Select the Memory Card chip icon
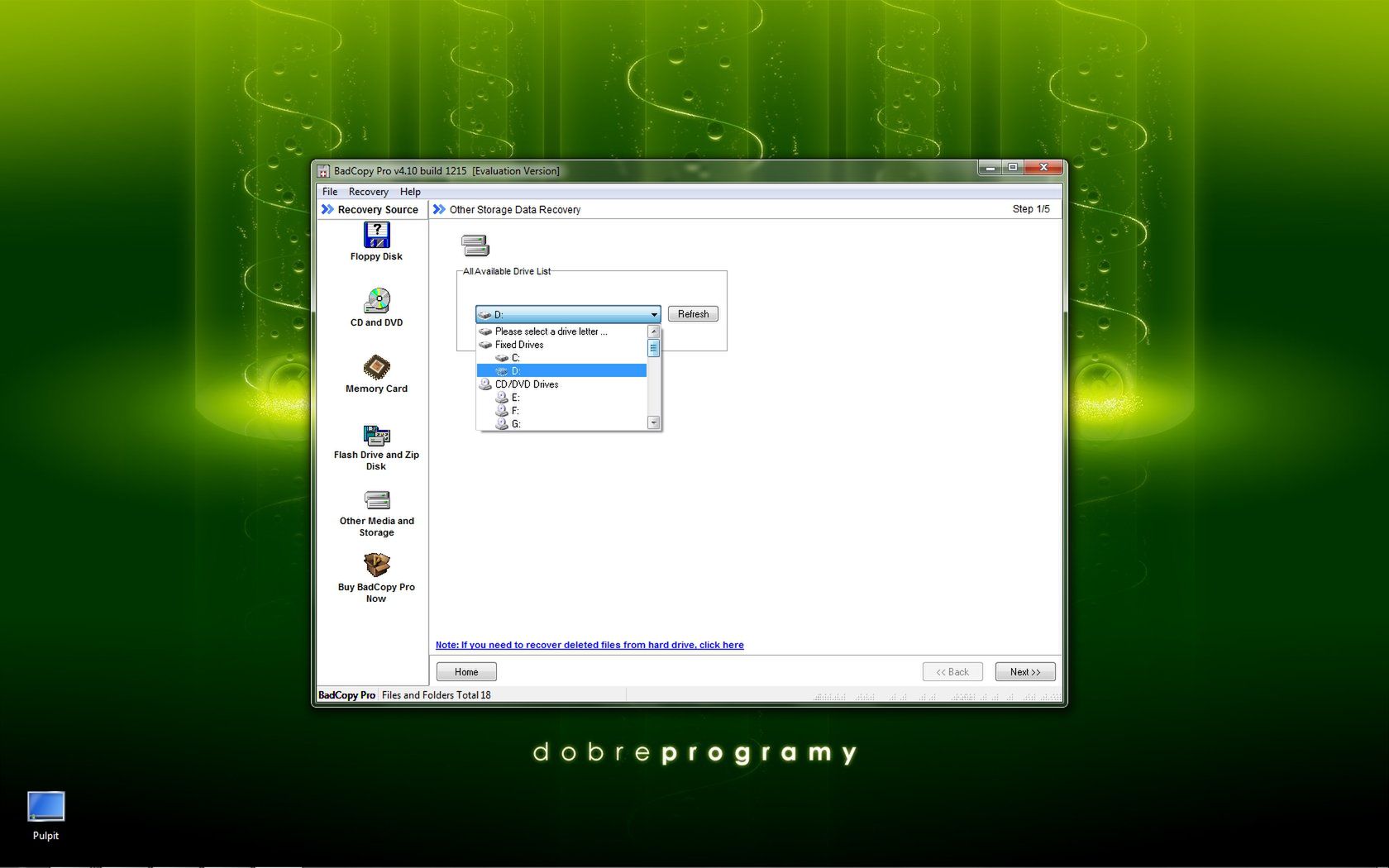This screenshot has width=1389, height=868. pyautogui.click(x=376, y=367)
